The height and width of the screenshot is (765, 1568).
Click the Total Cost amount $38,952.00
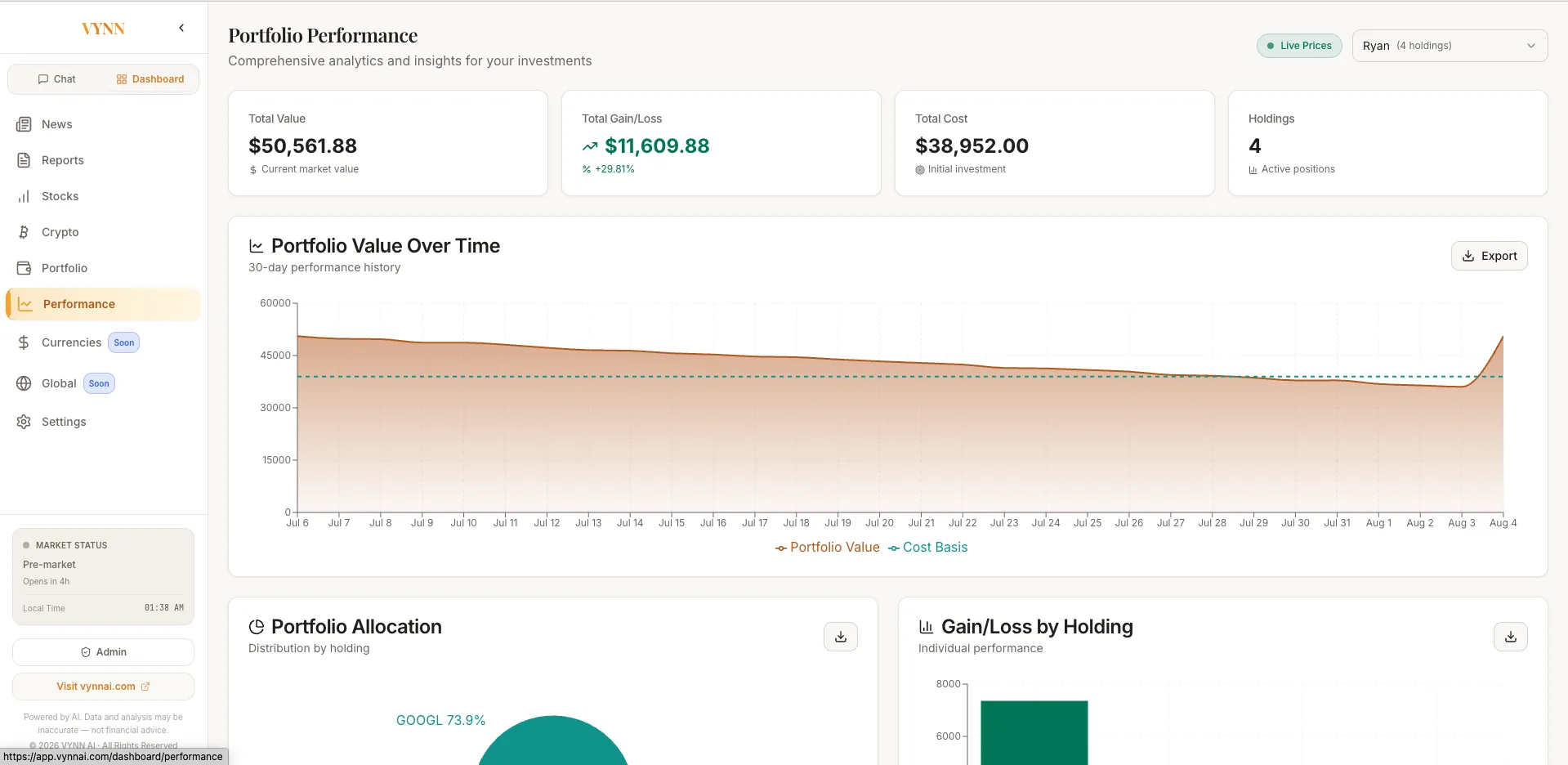point(972,146)
